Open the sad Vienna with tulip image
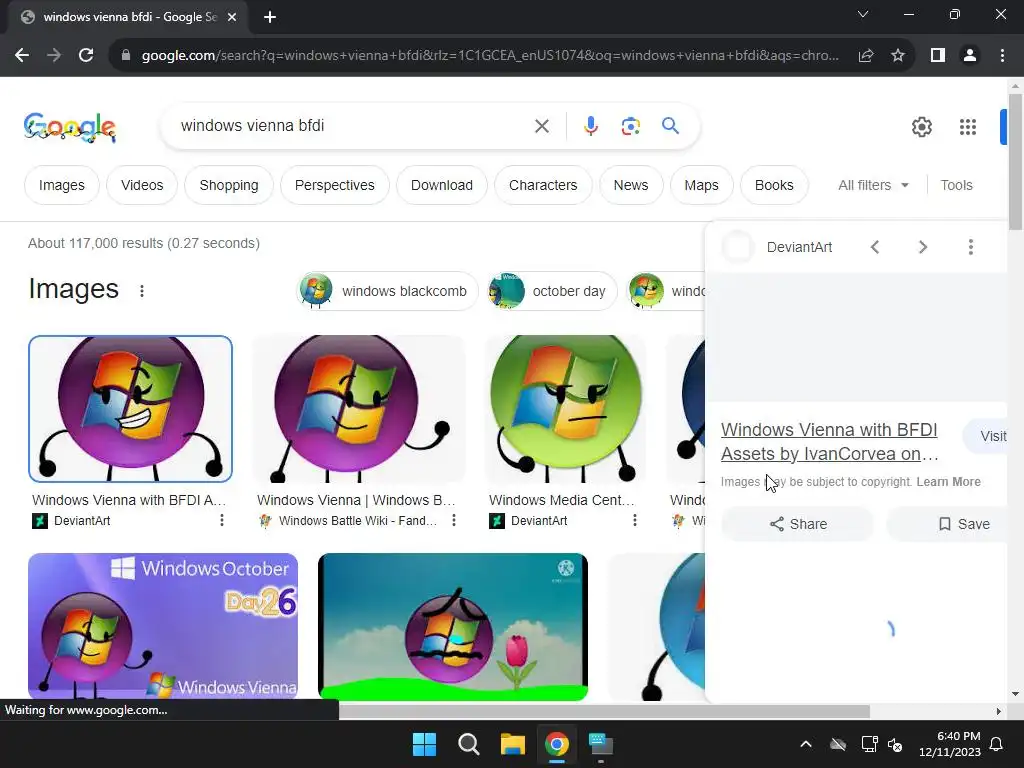 click(x=453, y=626)
